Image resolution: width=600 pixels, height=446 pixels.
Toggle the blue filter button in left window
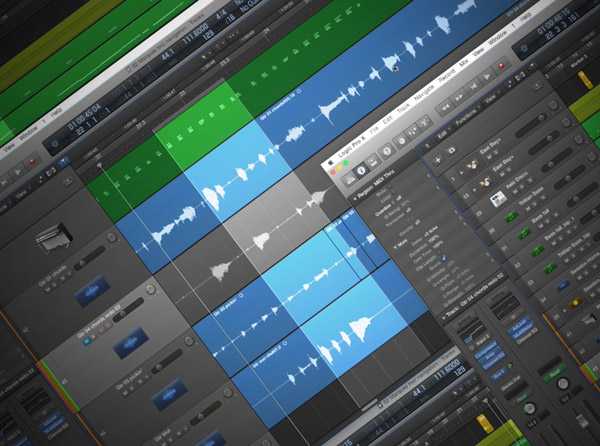[x=65, y=162]
